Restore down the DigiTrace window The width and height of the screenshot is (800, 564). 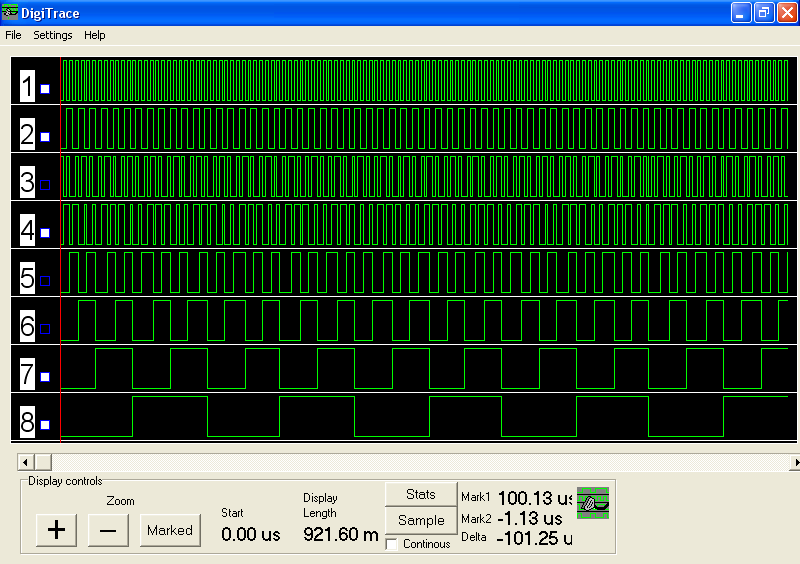coord(764,13)
